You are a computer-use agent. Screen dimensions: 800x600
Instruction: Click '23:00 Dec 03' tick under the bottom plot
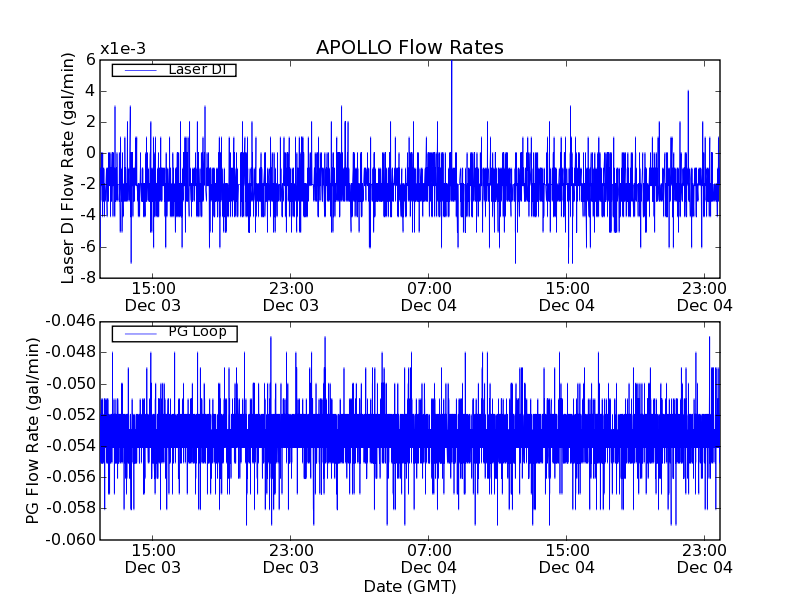(x=291, y=558)
